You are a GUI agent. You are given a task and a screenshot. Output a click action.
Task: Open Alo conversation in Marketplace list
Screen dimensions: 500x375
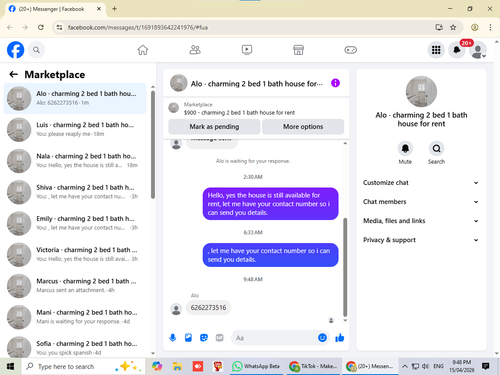(75, 98)
